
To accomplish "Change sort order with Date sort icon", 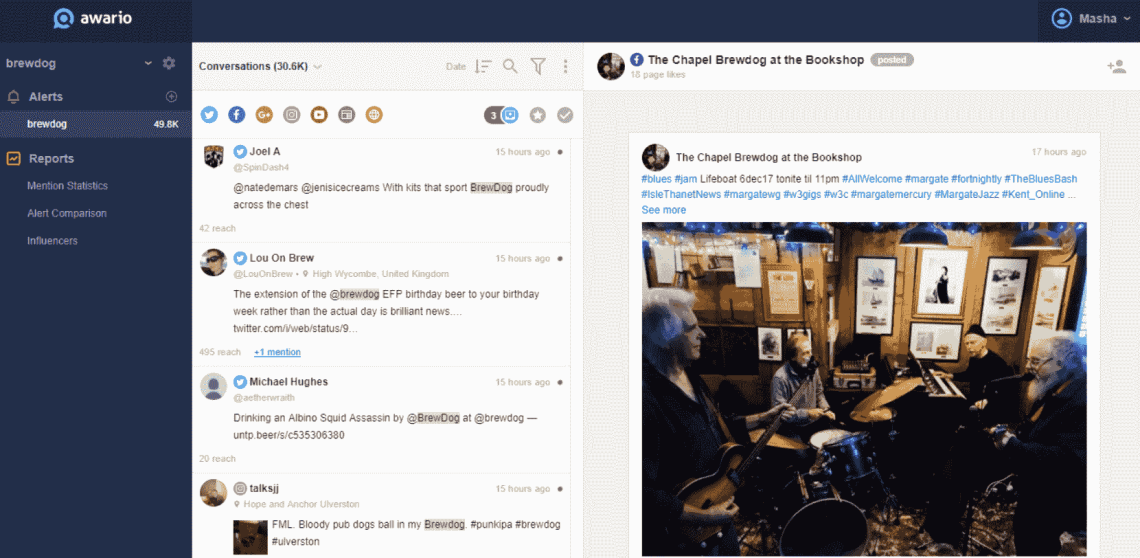I will tap(483, 66).
